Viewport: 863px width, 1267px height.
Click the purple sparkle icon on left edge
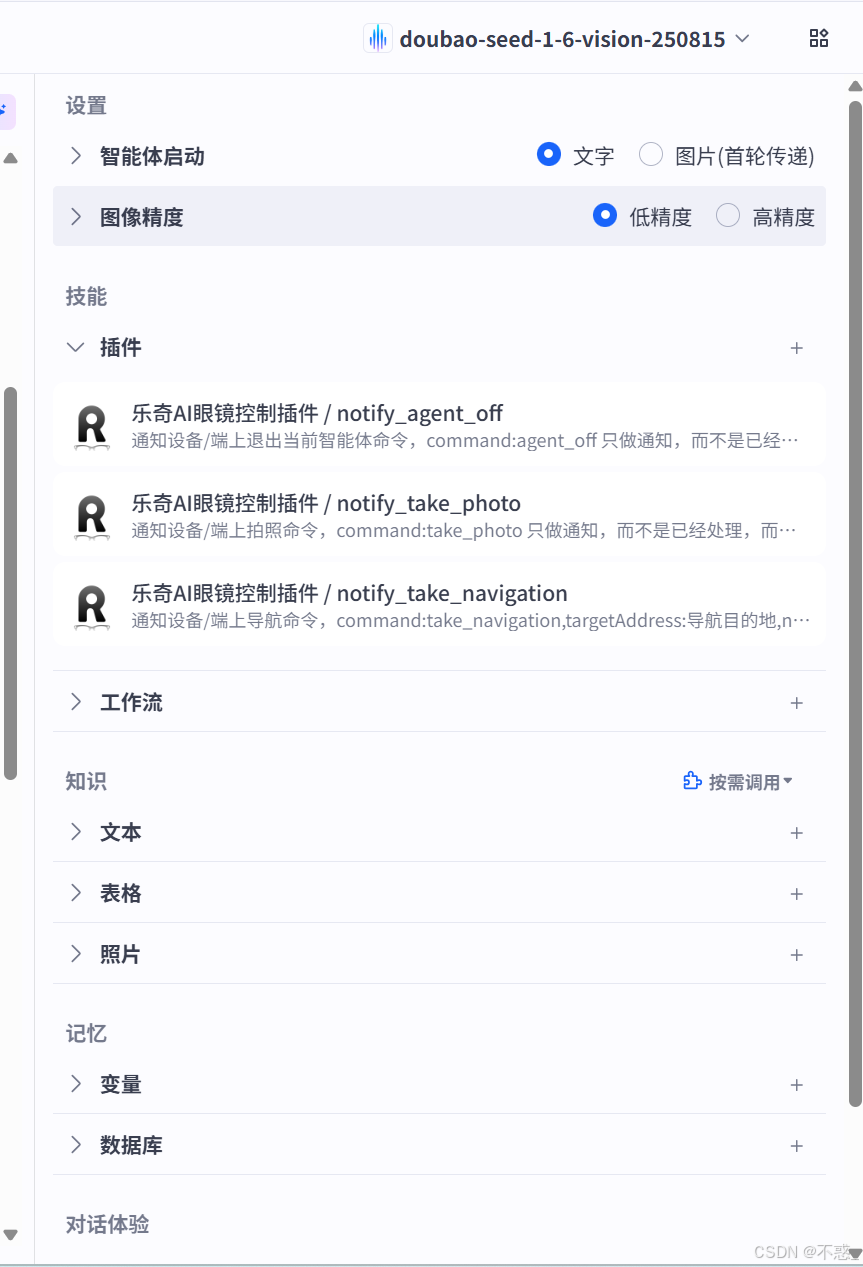coord(6,111)
